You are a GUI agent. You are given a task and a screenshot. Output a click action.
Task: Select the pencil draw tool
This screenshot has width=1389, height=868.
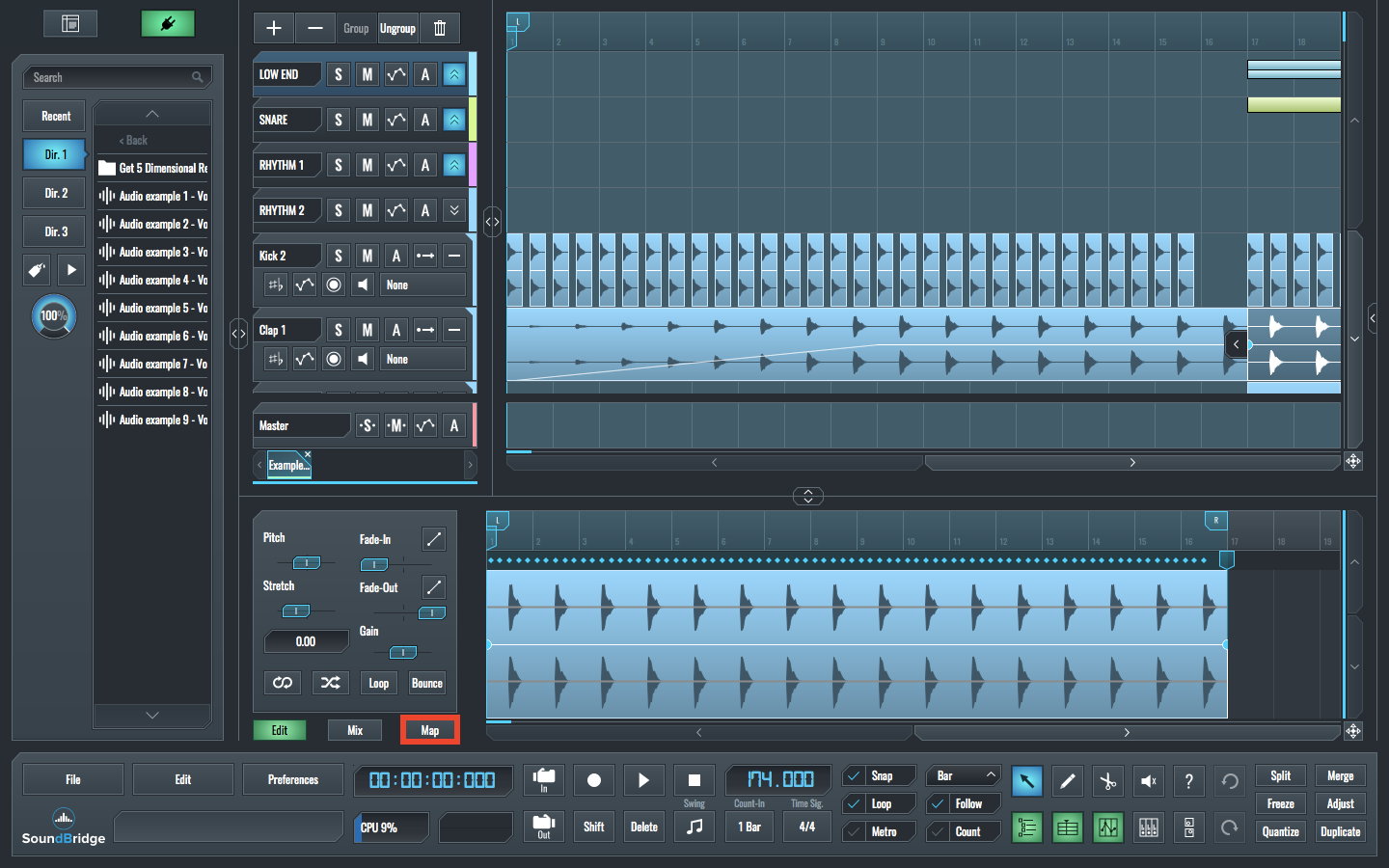coord(1067,781)
